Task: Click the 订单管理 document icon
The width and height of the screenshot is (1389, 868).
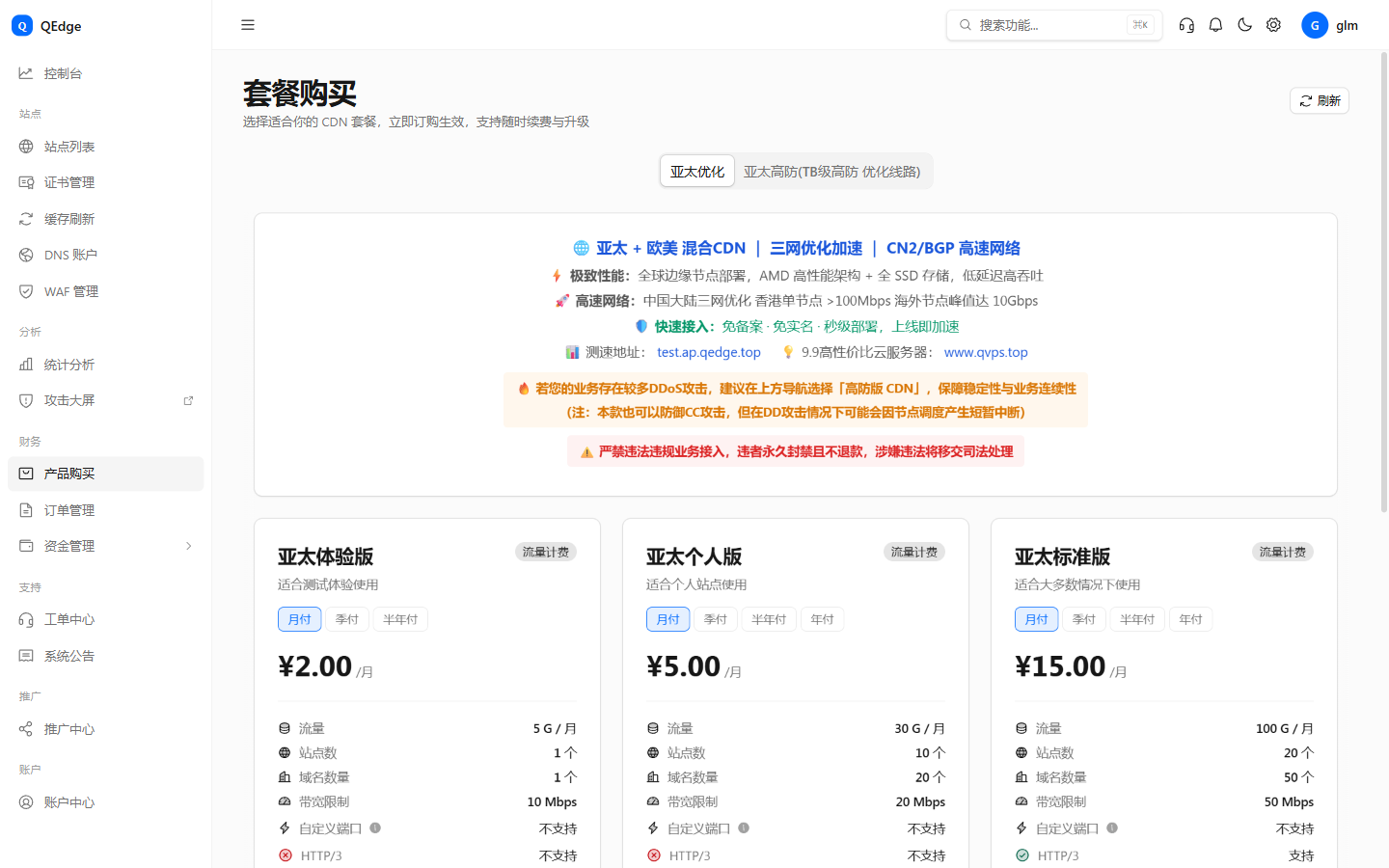Action: [x=26, y=510]
